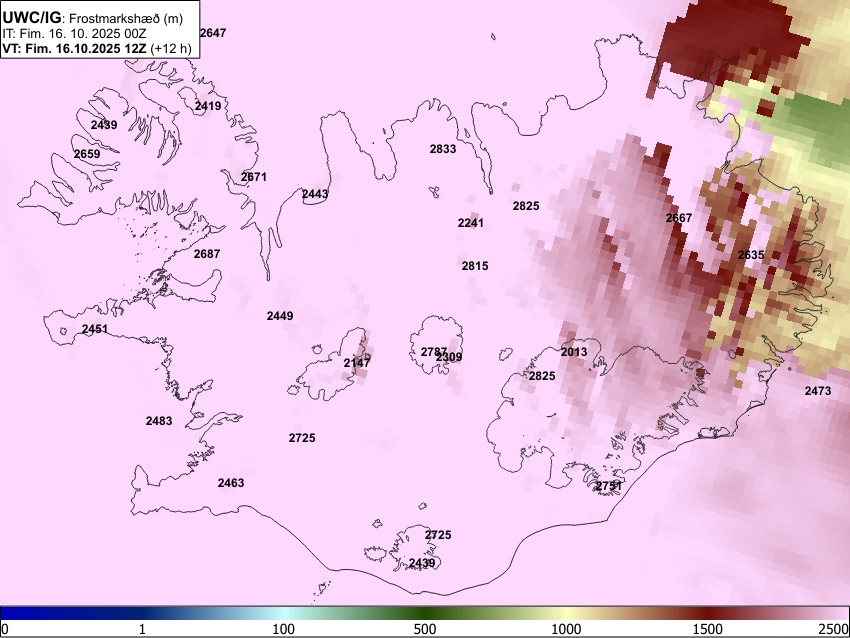Click the map value 2687
This screenshot has width=850, height=638.
207,254
